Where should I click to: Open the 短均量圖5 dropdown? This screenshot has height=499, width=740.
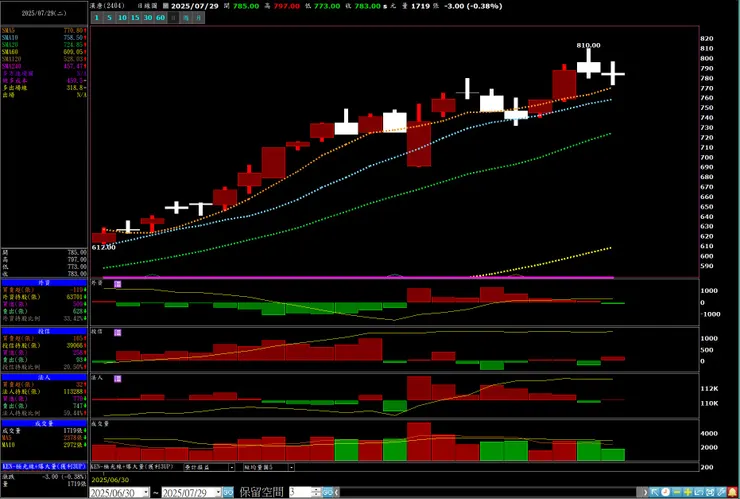click(291, 467)
